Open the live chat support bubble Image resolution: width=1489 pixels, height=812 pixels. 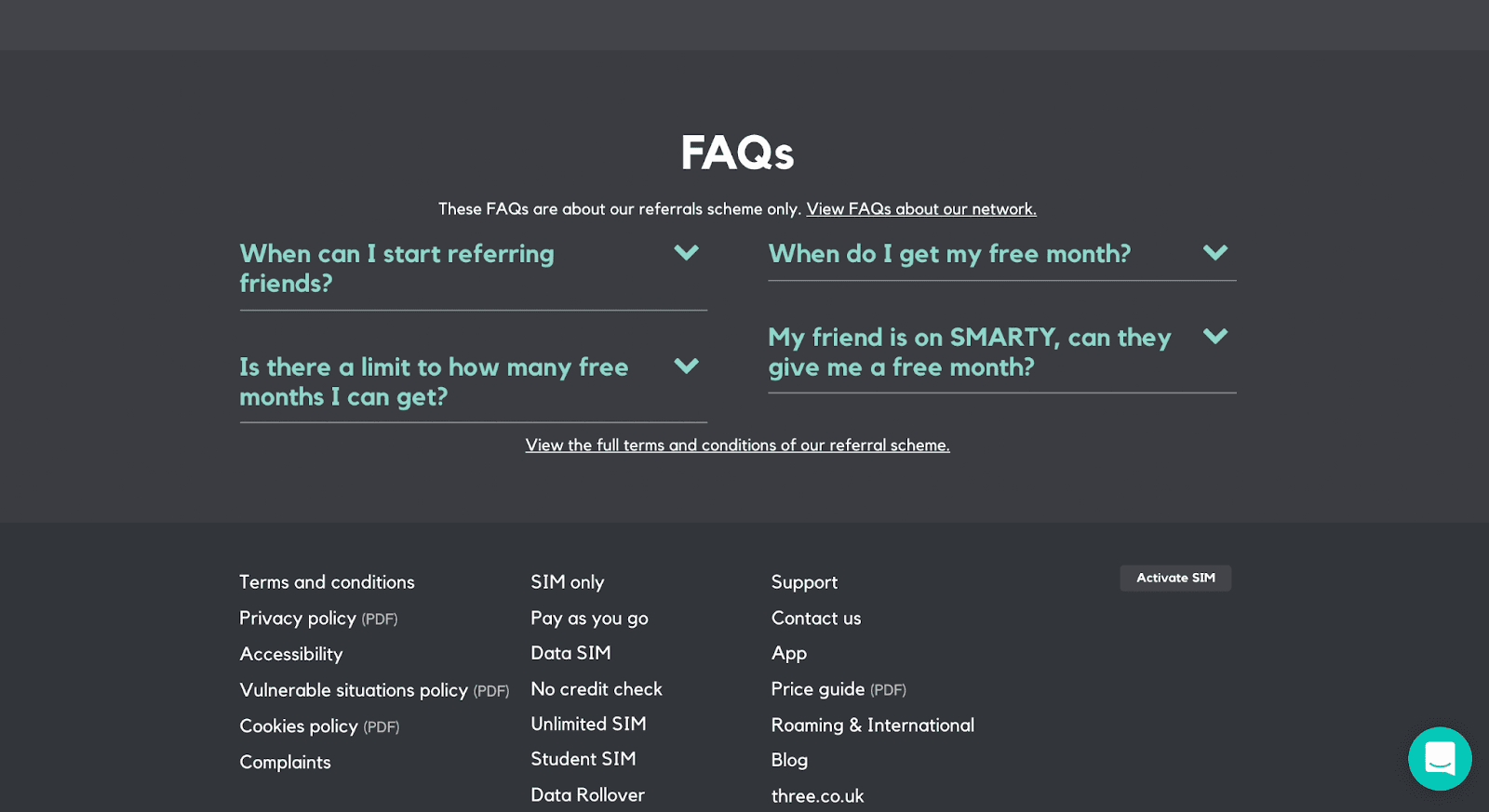pyautogui.click(x=1439, y=758)
